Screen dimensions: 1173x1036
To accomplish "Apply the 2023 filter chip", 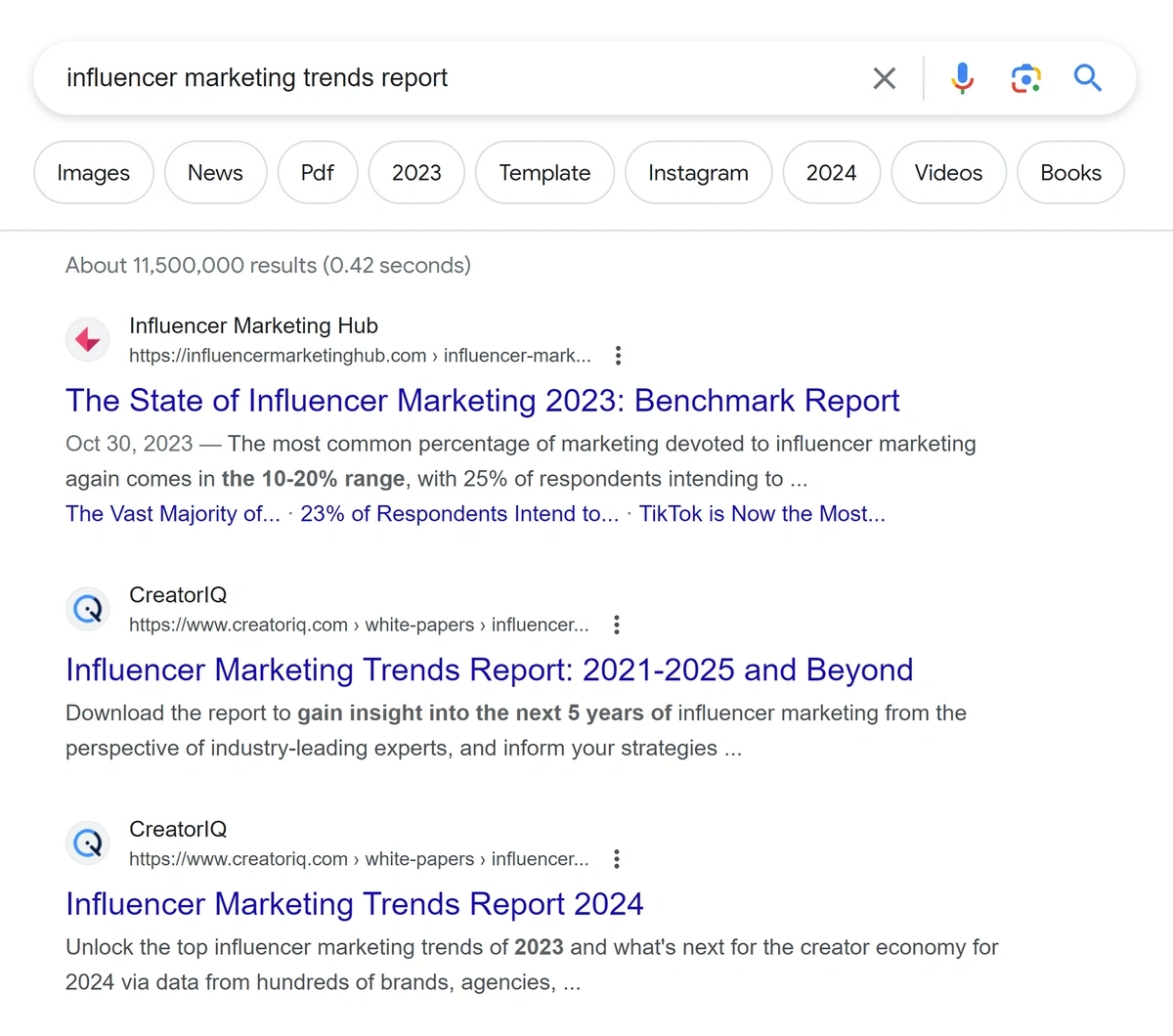I will coord(416,173).
